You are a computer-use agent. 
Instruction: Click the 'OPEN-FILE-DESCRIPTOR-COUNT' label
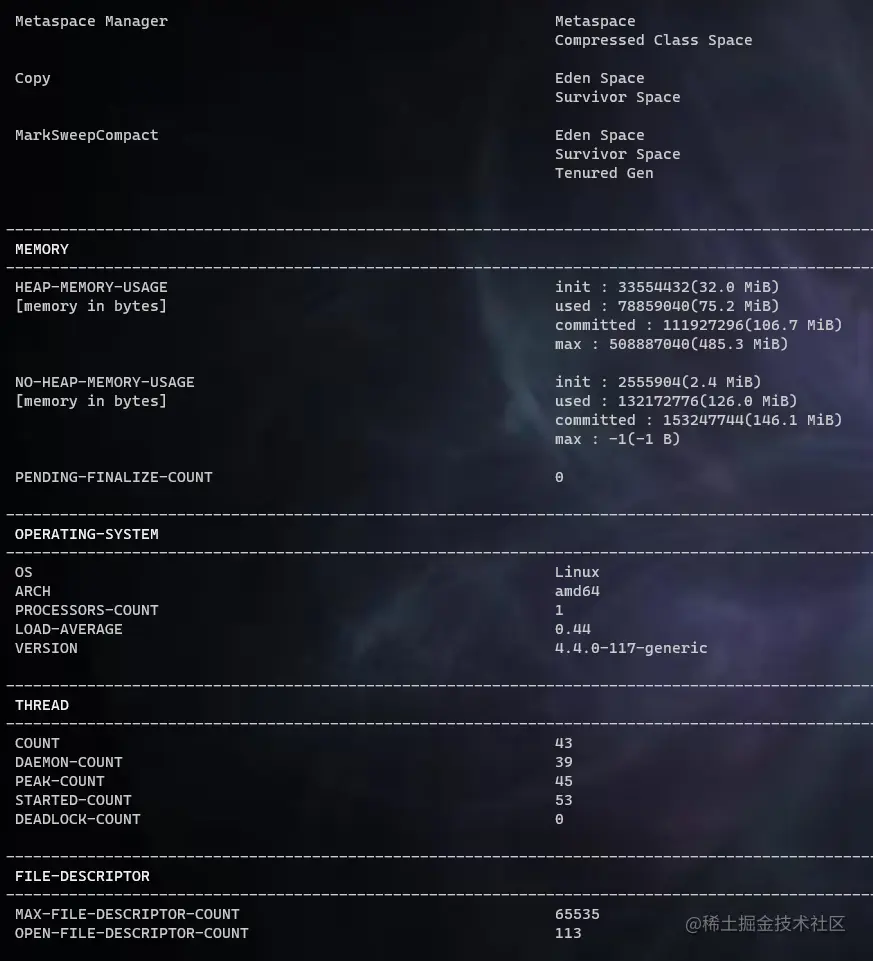[132, 933]
